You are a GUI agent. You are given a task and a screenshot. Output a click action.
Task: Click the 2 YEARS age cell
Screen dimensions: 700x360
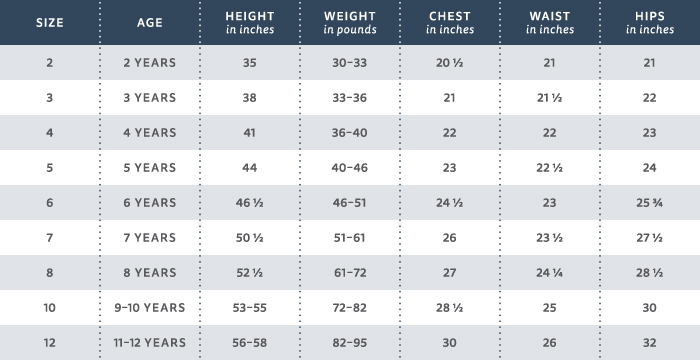(x=150, y=63)
